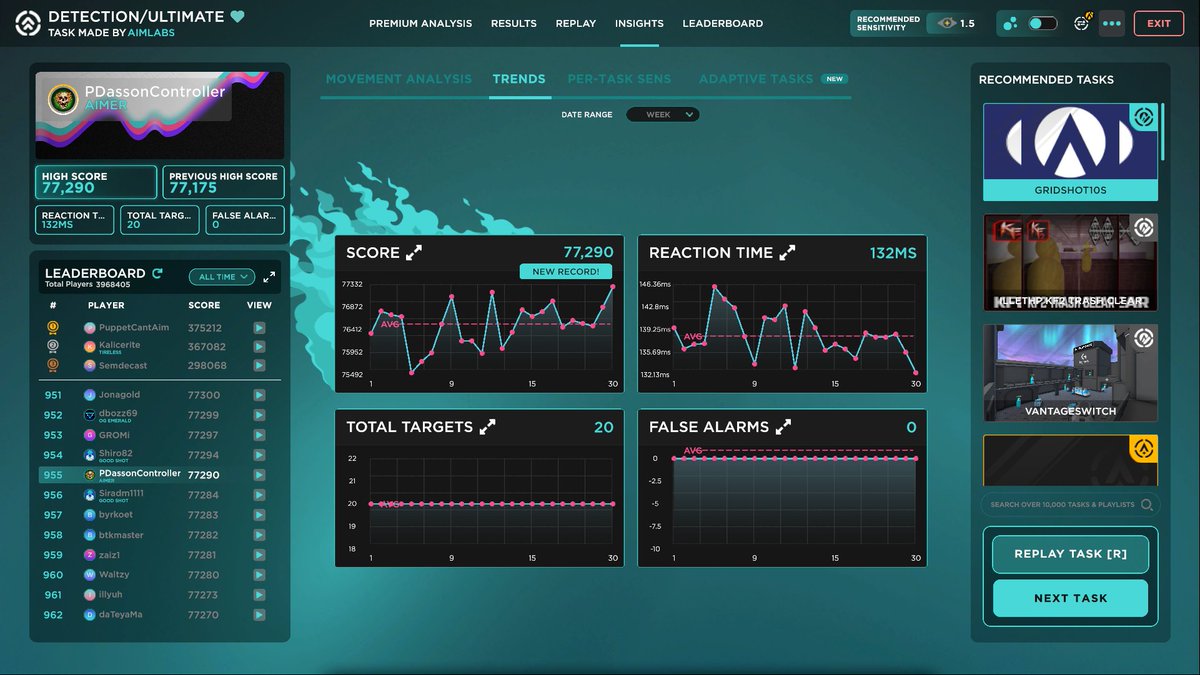The width and height of the screenshot is (1200, 675).
Task: View illyuh's replay
Action: (x=259, y=595)
